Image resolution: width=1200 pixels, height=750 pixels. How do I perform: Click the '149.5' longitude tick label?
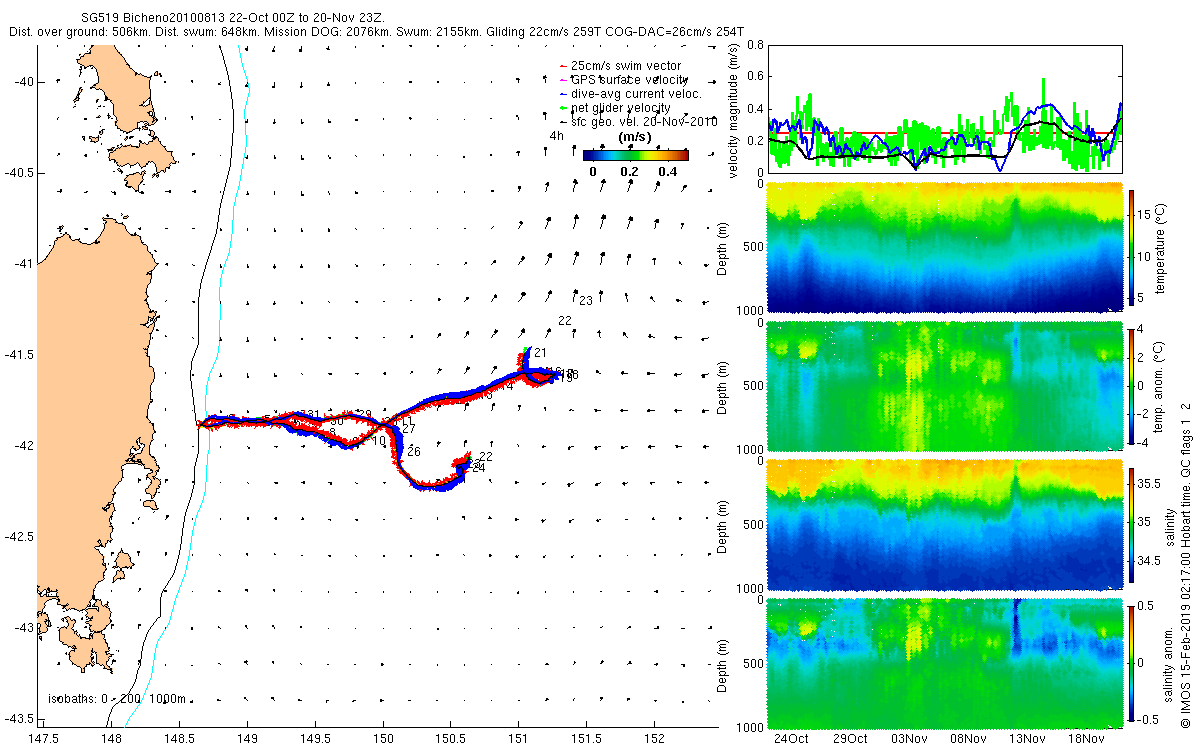(315, 739)
